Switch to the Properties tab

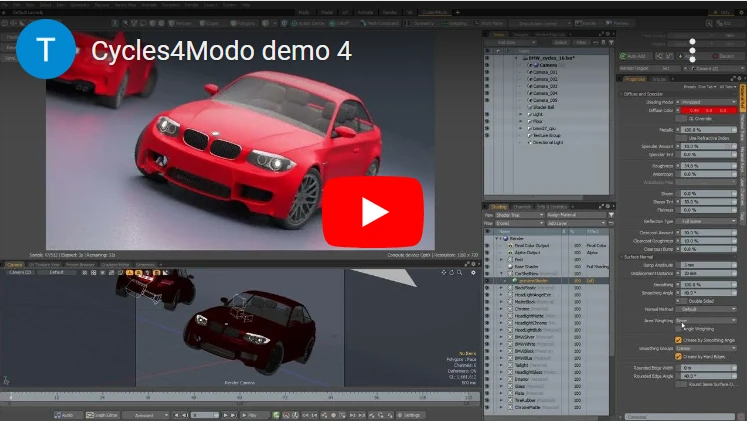pos(635,79)
